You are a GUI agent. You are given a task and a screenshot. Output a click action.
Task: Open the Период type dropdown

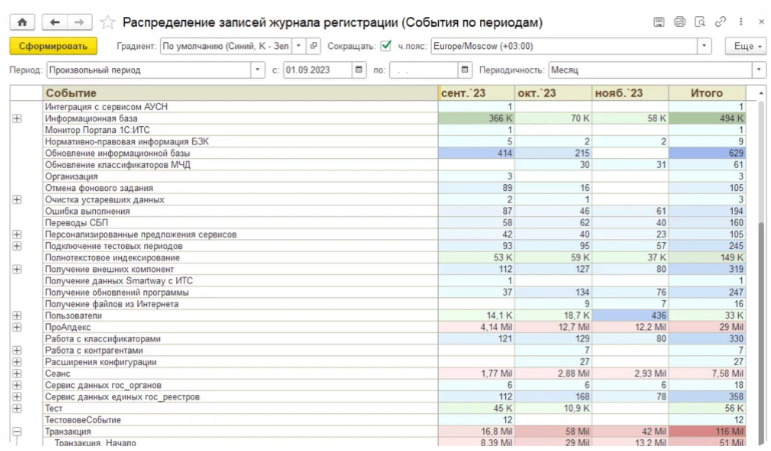click(x=257, y=70)
